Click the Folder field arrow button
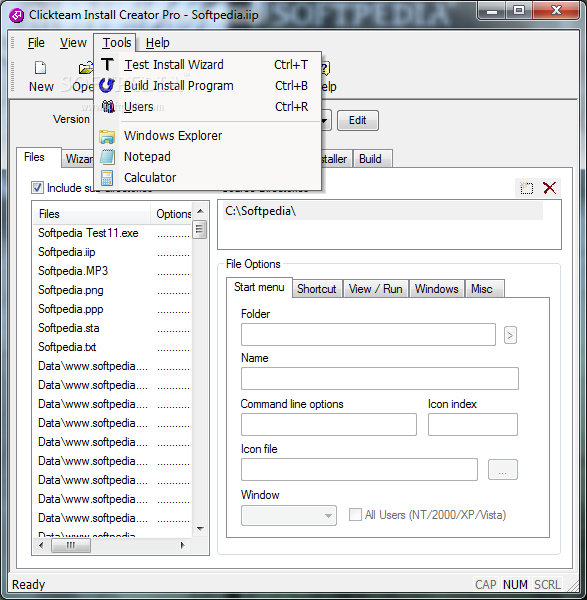 coord(510,335)
